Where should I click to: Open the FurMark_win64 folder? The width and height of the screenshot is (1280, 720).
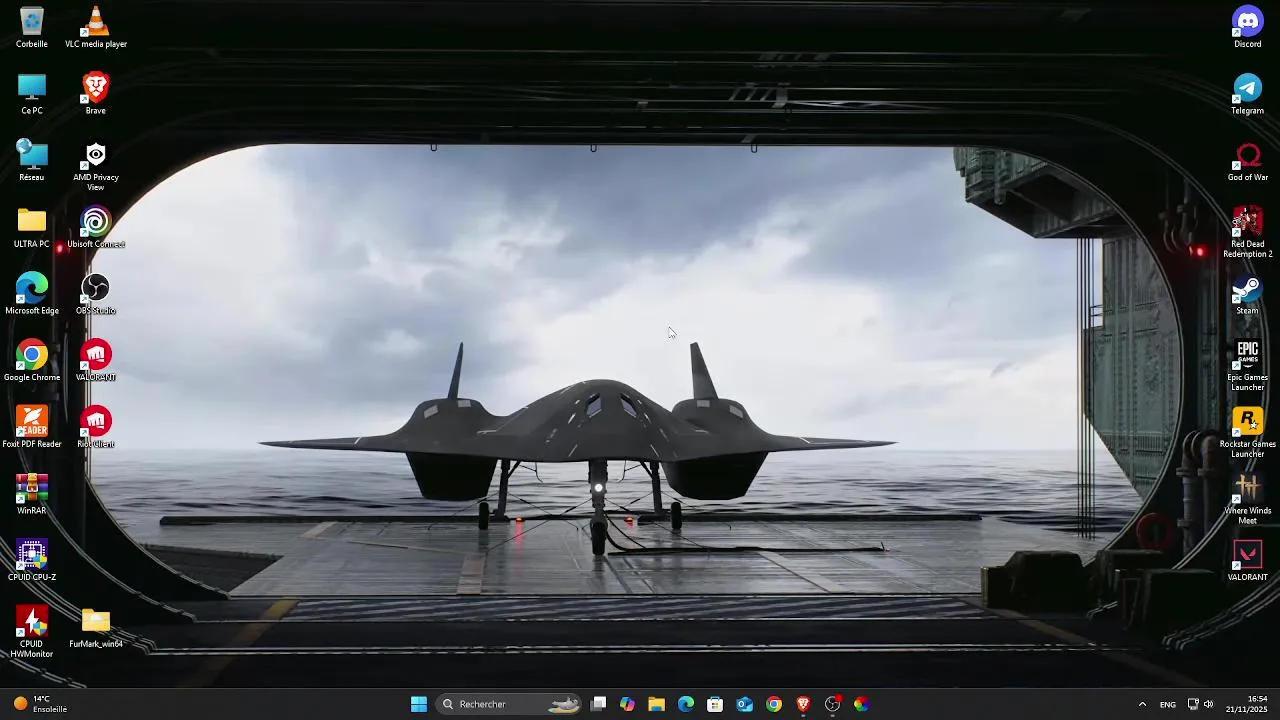click(96, 627)
